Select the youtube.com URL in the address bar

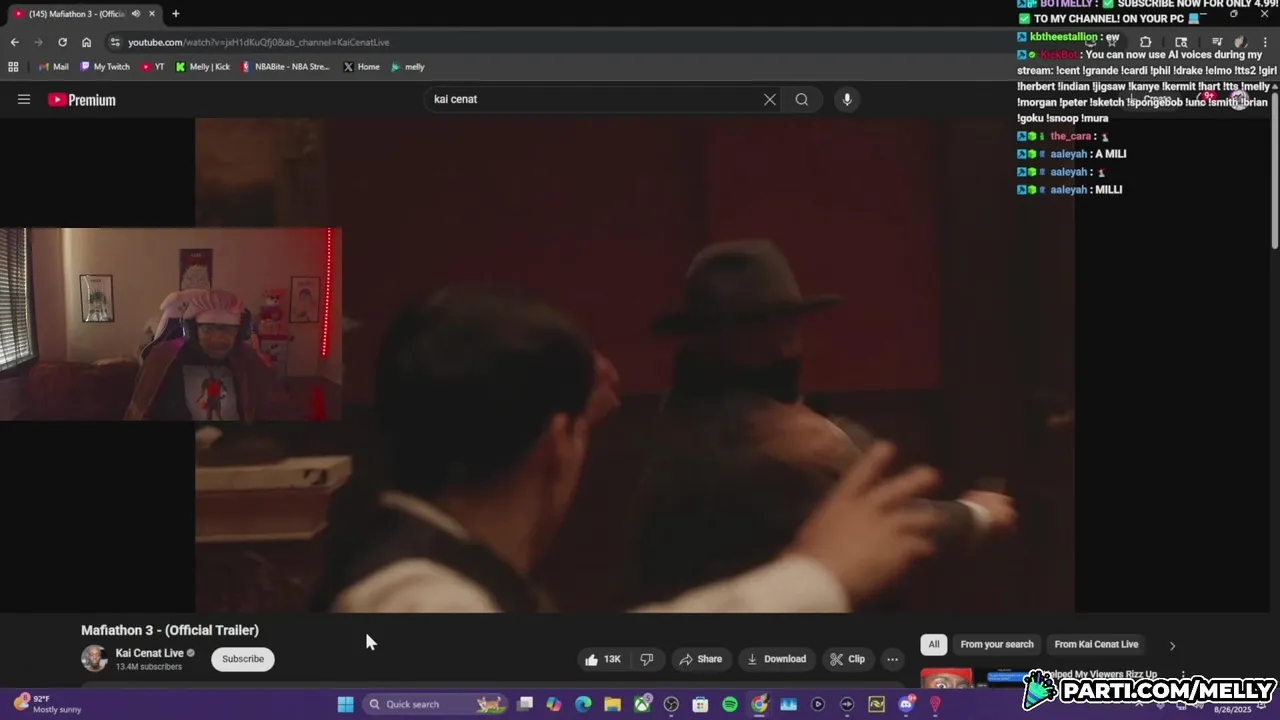(x=259, y=42)
